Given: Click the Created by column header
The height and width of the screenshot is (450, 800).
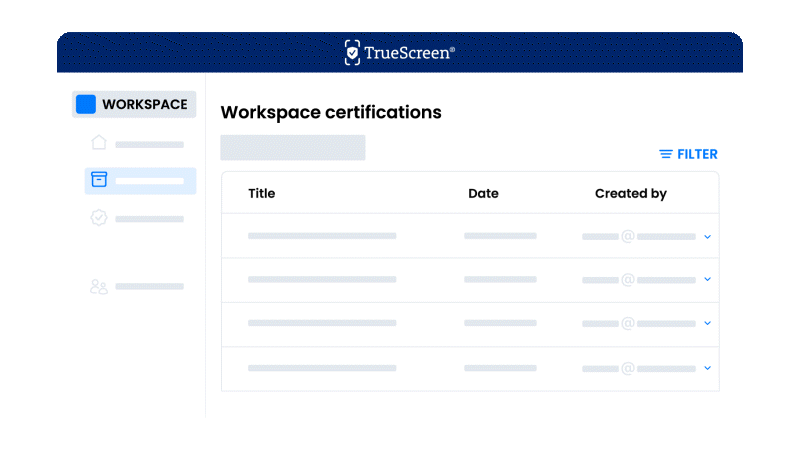Looking at the screenshot, I should (x=631, y=193).
